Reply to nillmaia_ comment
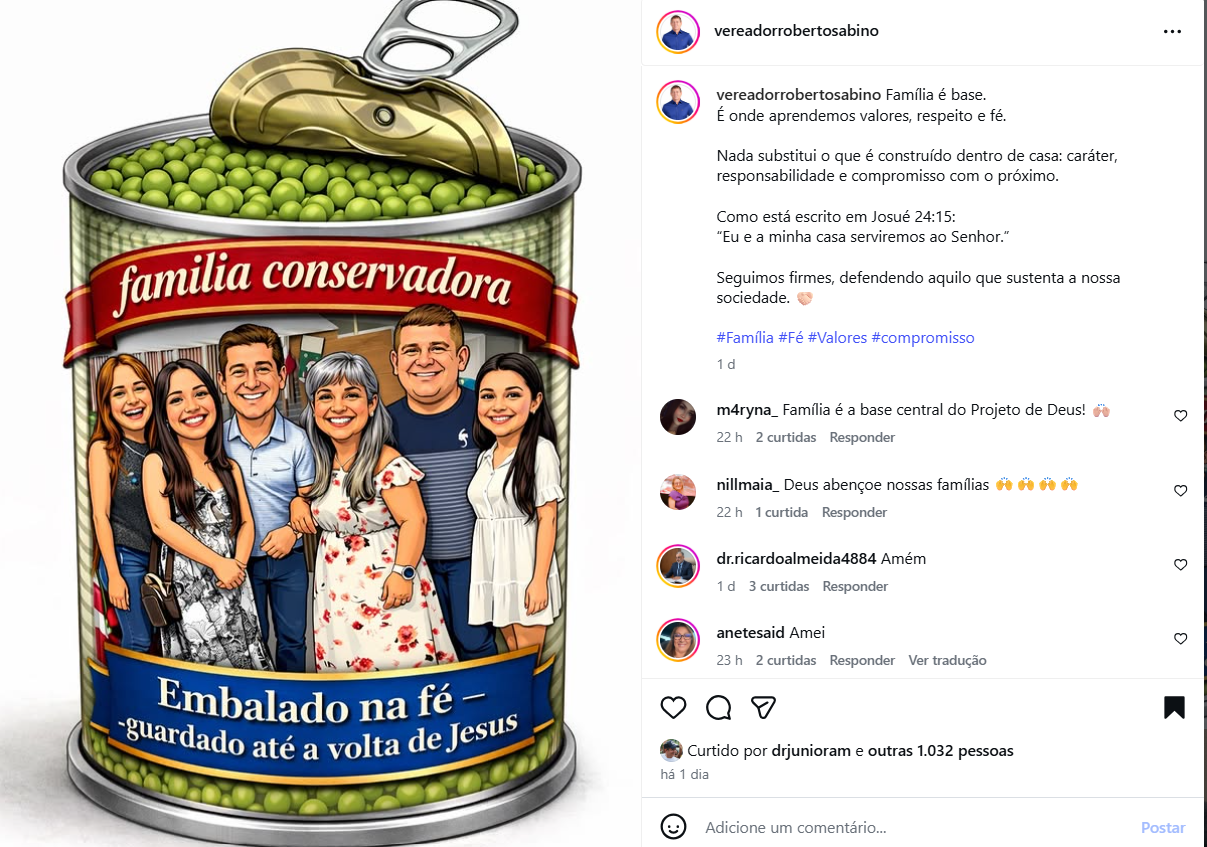The height and width of the screenshot is (847, 1207). 854,512
